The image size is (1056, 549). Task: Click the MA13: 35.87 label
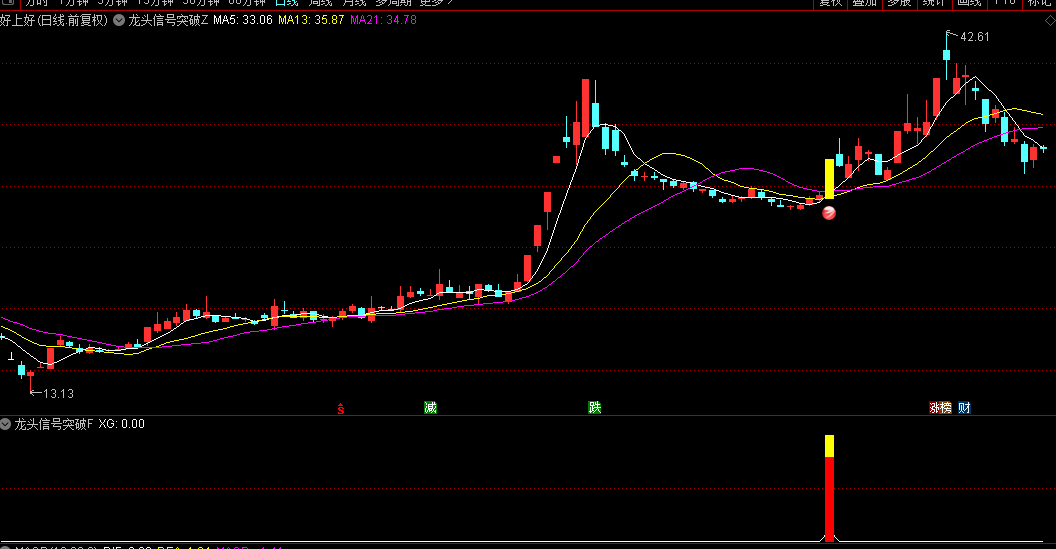coord(311,20)
